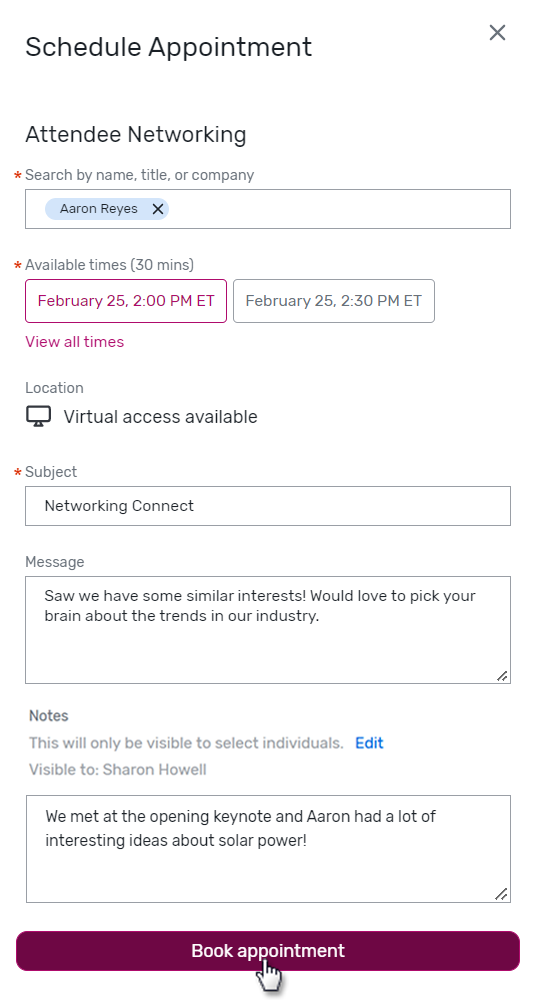Click inside the Notes text area
Viewport: 533px width, 1000px height.
pyautogui.click(x=268, y=849)
